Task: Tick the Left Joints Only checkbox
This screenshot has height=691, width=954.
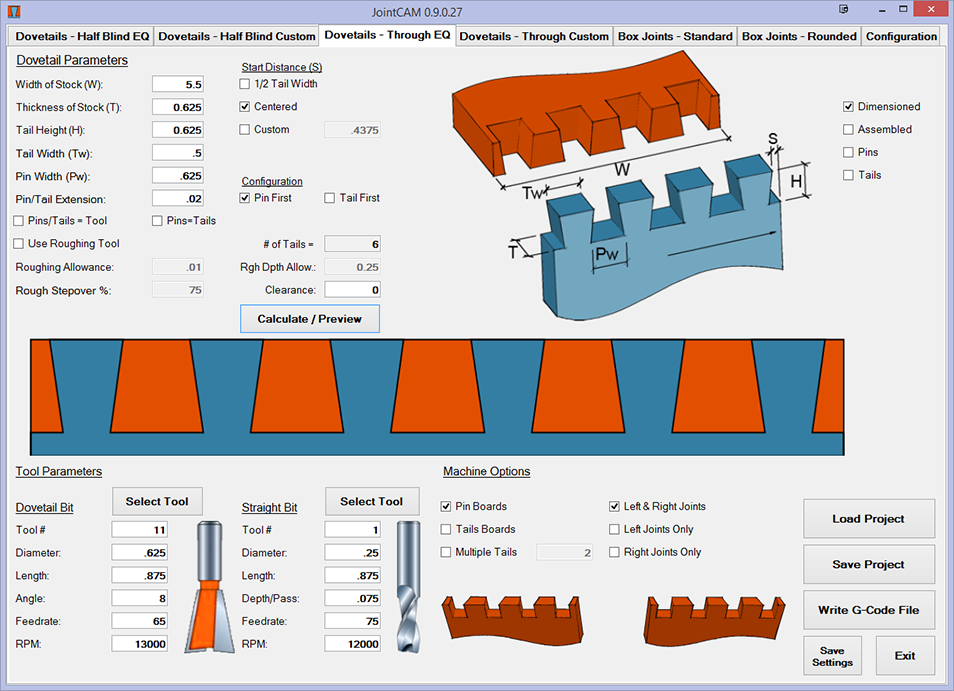Action: [x=614, y=529]
